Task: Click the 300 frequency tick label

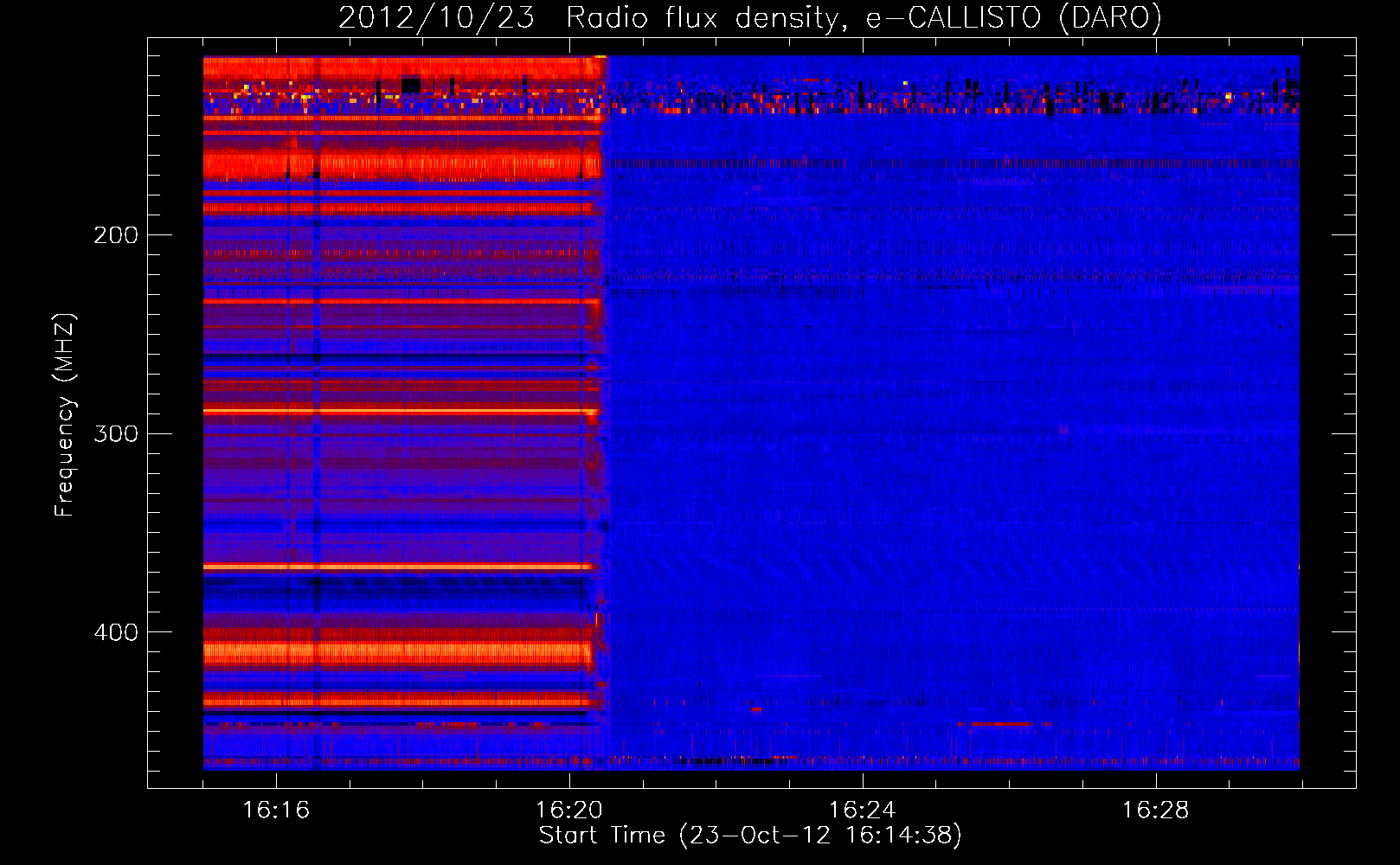Action: tap(116, 433)
